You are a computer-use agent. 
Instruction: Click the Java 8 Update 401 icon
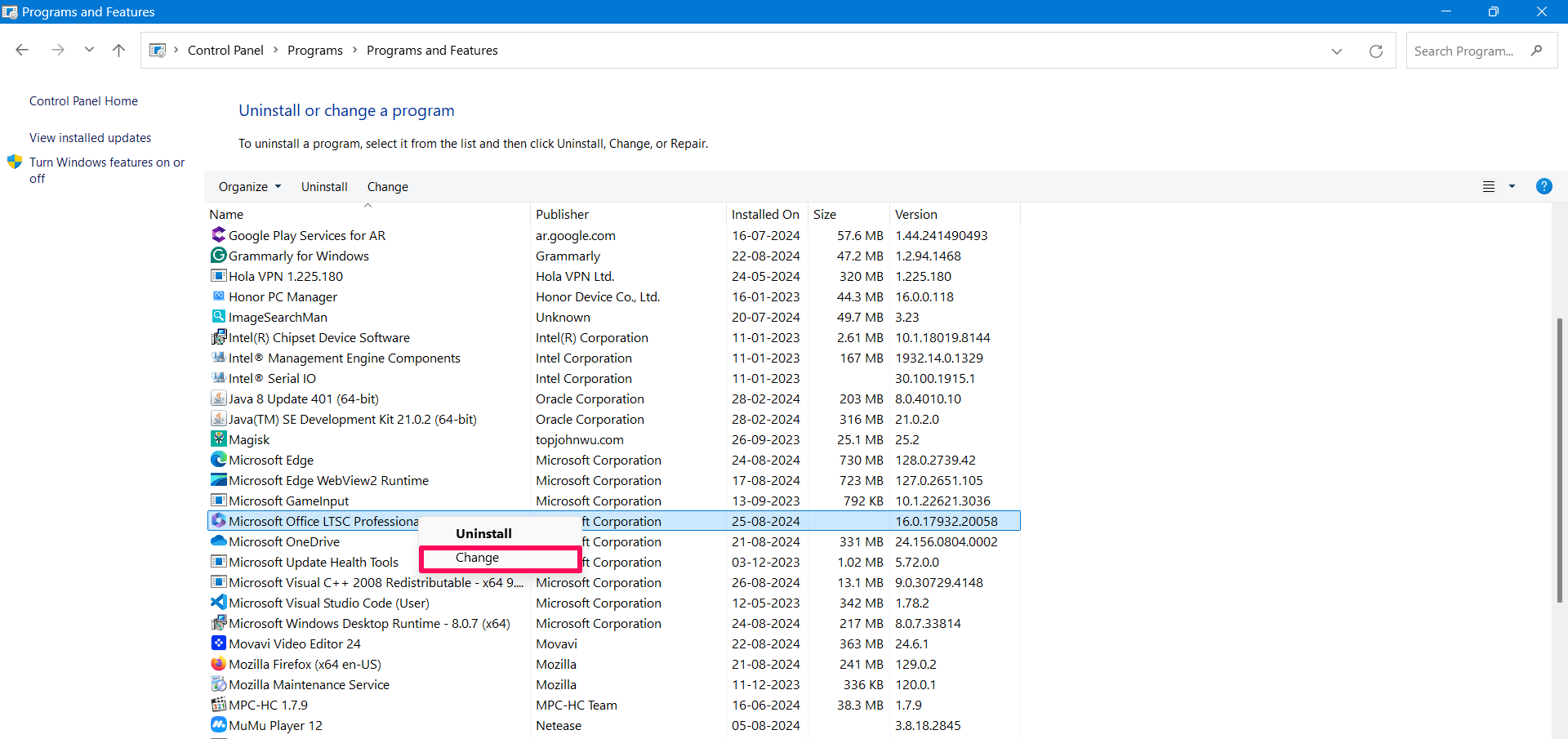[x=218, y=398]
